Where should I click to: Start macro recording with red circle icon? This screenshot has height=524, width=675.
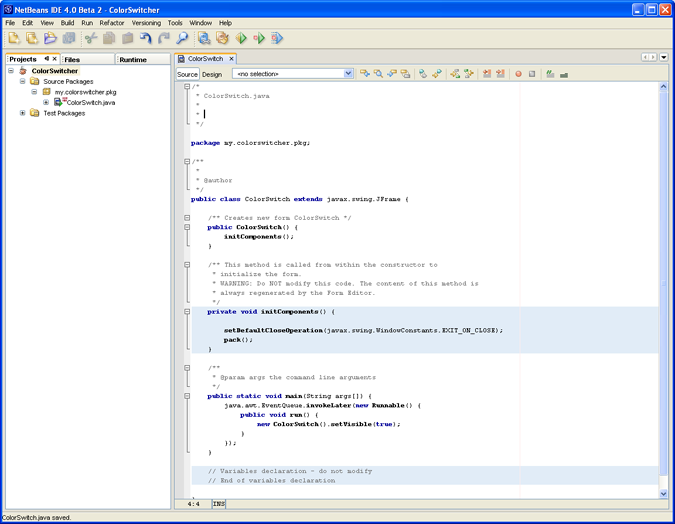pyautogui.click(x=518, y=74)
